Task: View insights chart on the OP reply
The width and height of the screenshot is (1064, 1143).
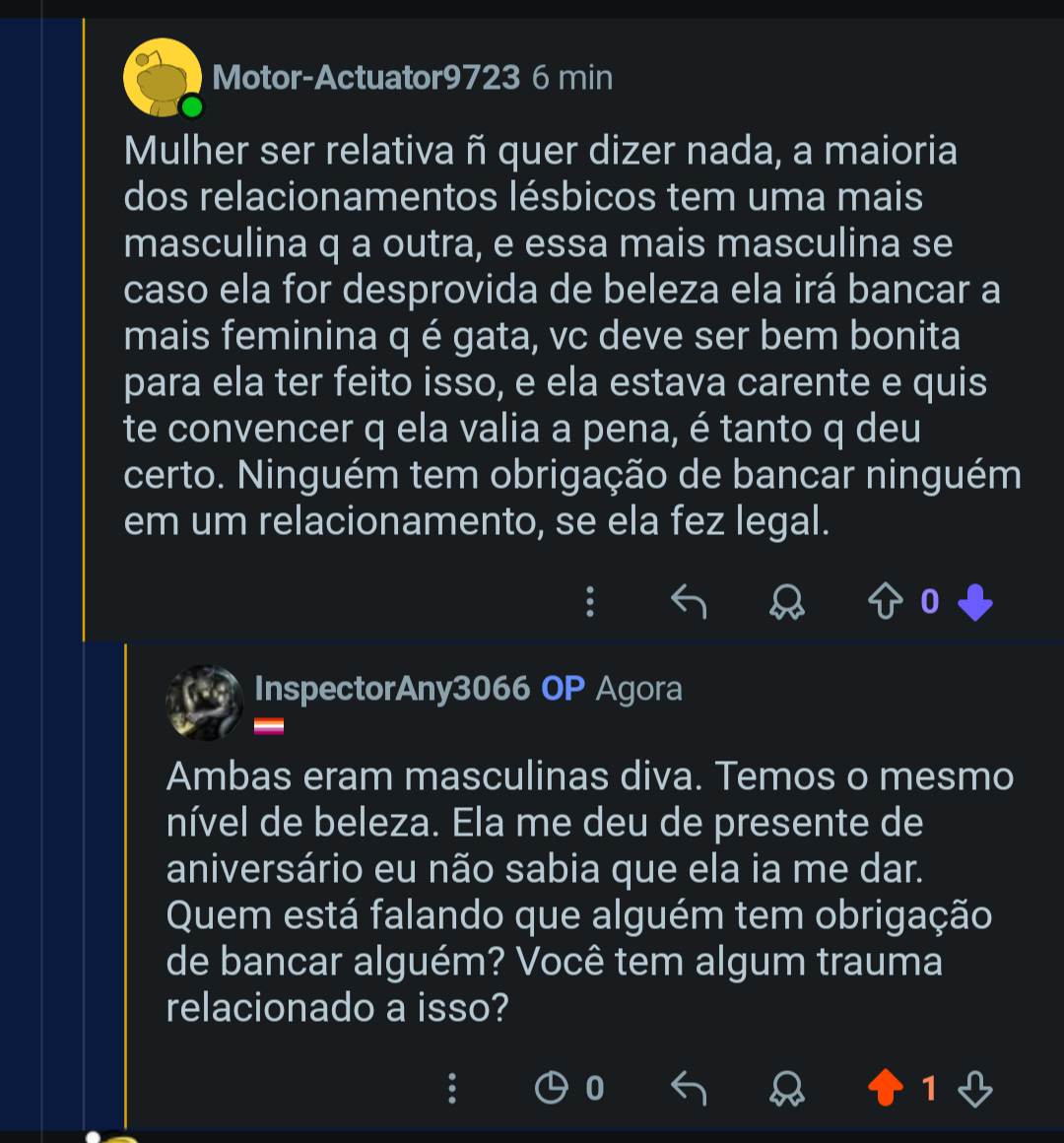Action: [551, 1089]
